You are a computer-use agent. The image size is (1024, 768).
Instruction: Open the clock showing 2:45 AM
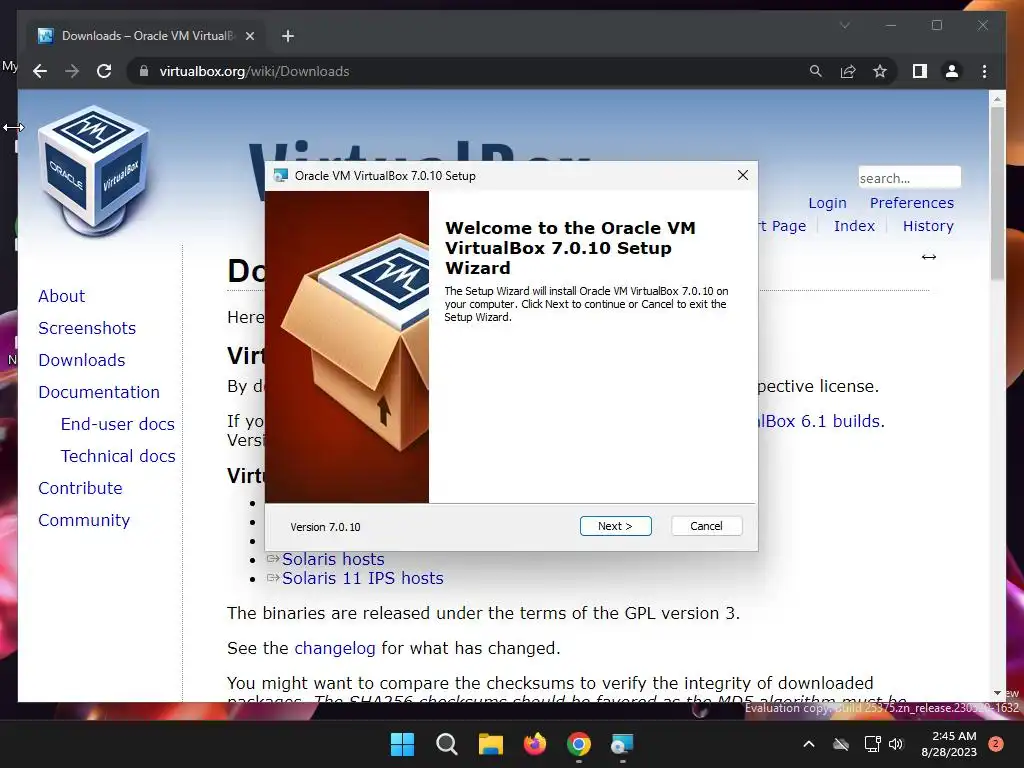[949, 744]
